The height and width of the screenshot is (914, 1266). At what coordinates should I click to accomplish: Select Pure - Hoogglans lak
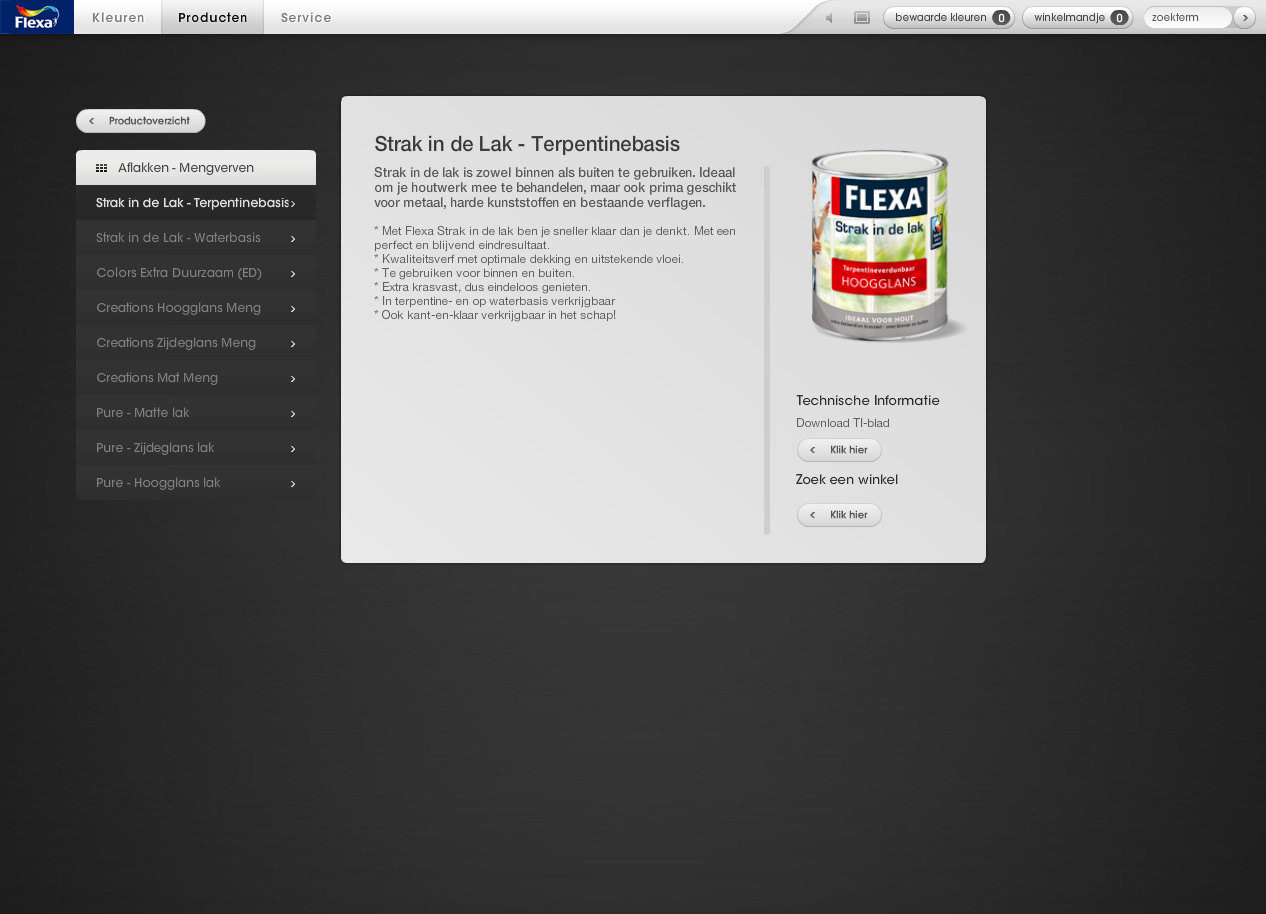196,483
